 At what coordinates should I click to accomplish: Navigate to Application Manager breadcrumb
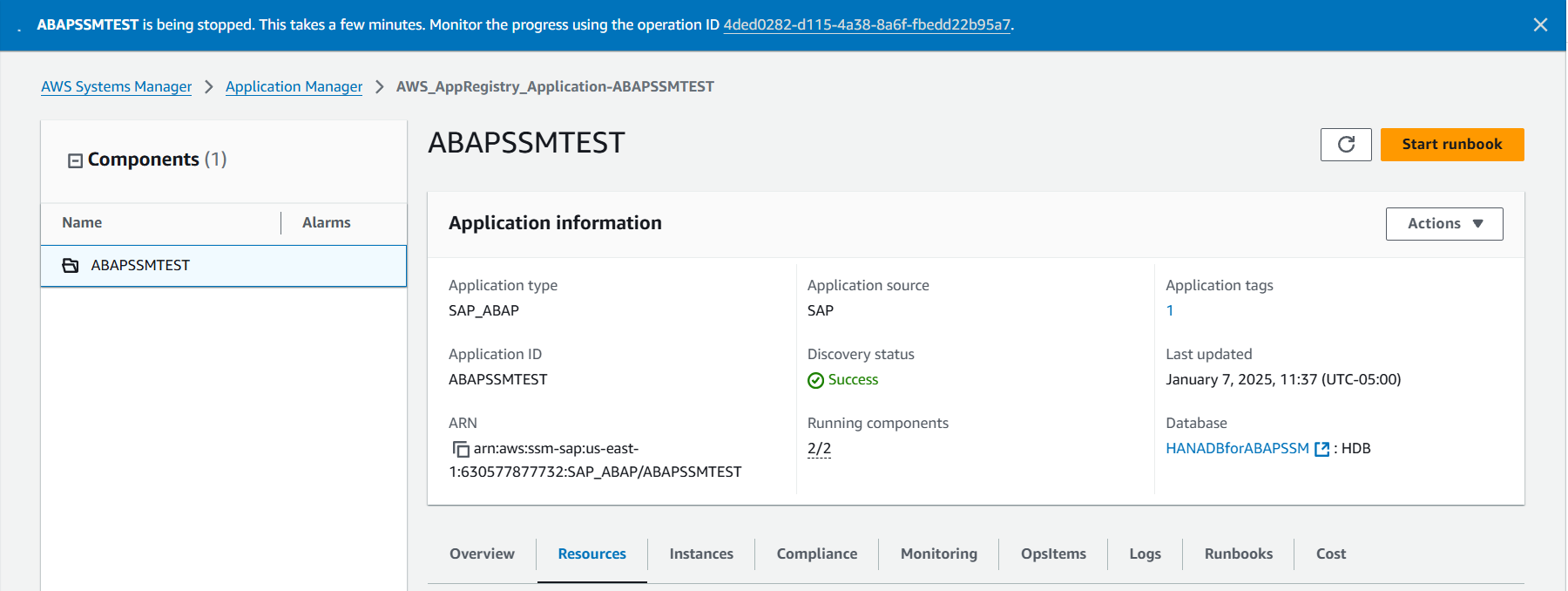[294, 86]
